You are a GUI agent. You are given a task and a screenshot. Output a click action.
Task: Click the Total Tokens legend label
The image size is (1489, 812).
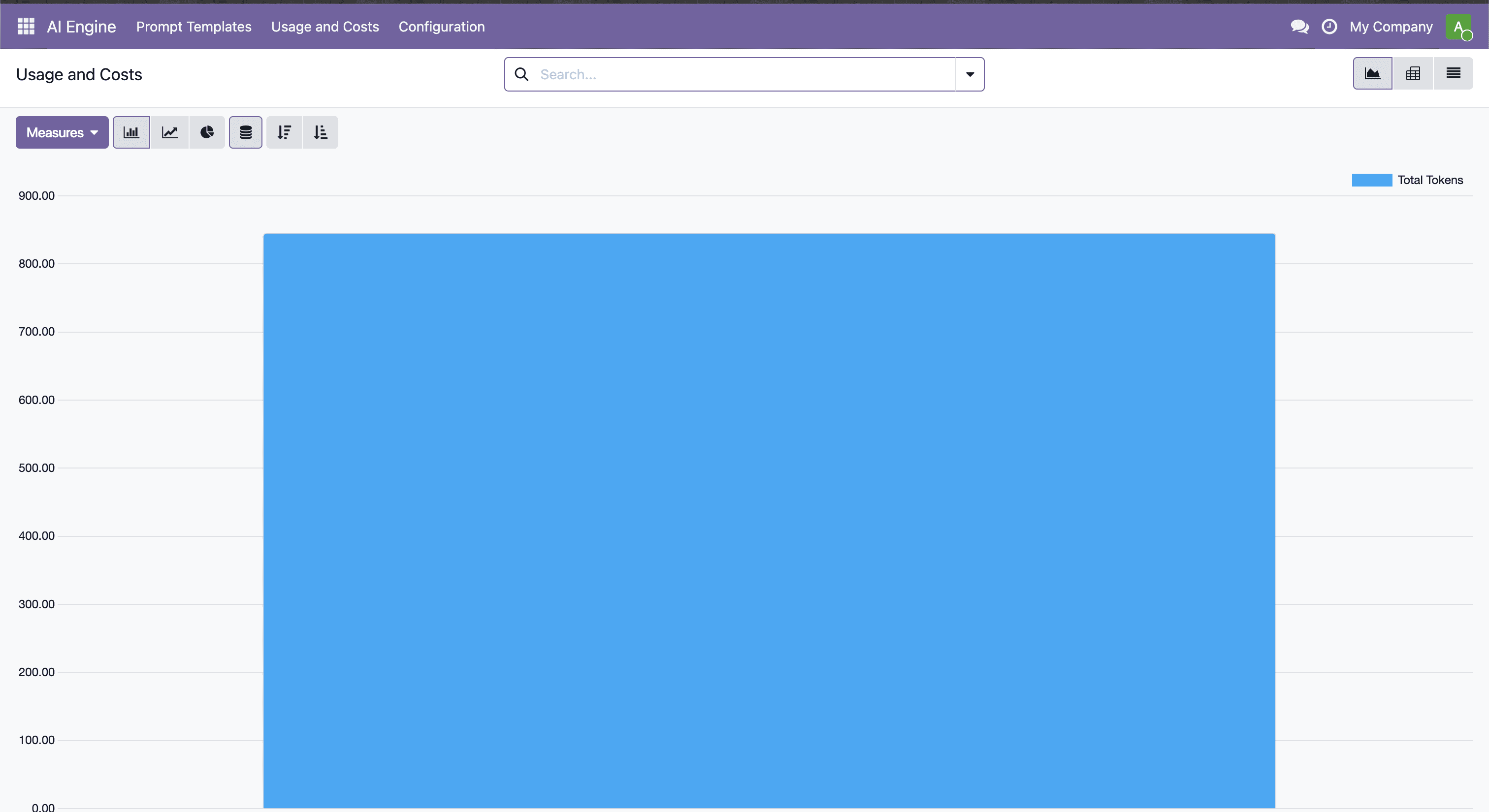pos(1430,180)
